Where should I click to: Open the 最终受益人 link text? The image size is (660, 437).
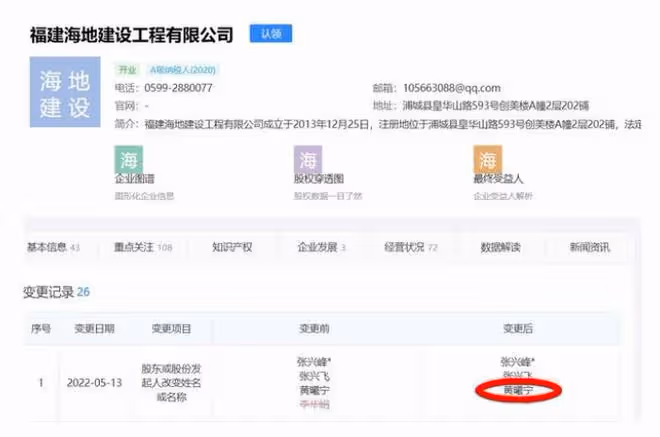[x=498, y=179]
